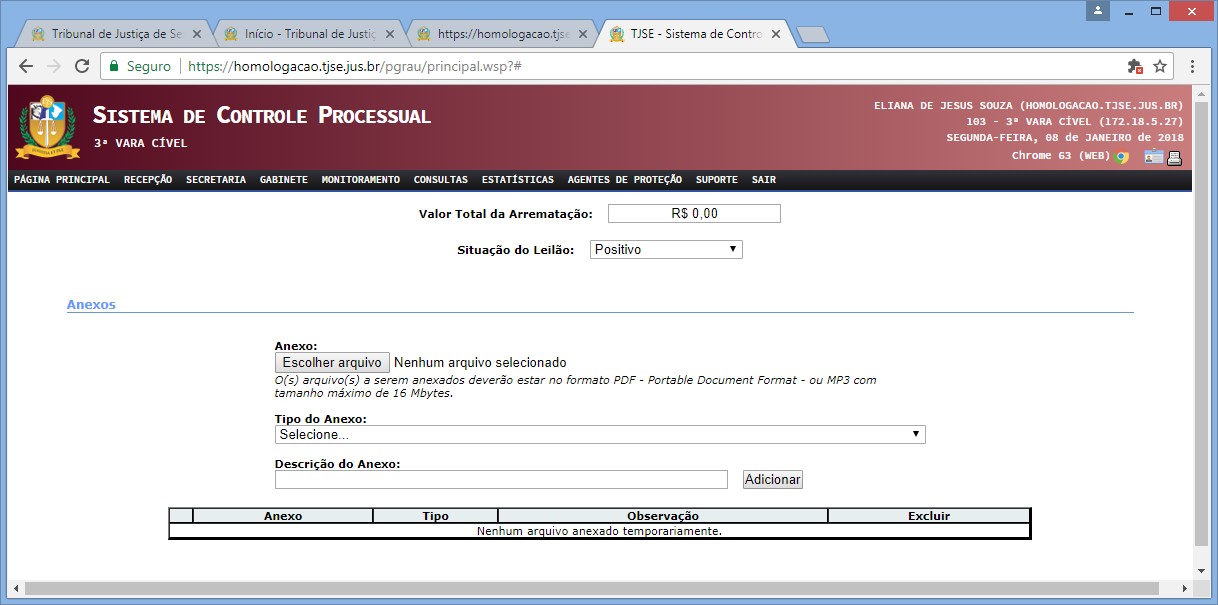This screenshot has height=605, width=1218.
Task: Bookmark this page with the star icon
Action: pos(1160,66)
